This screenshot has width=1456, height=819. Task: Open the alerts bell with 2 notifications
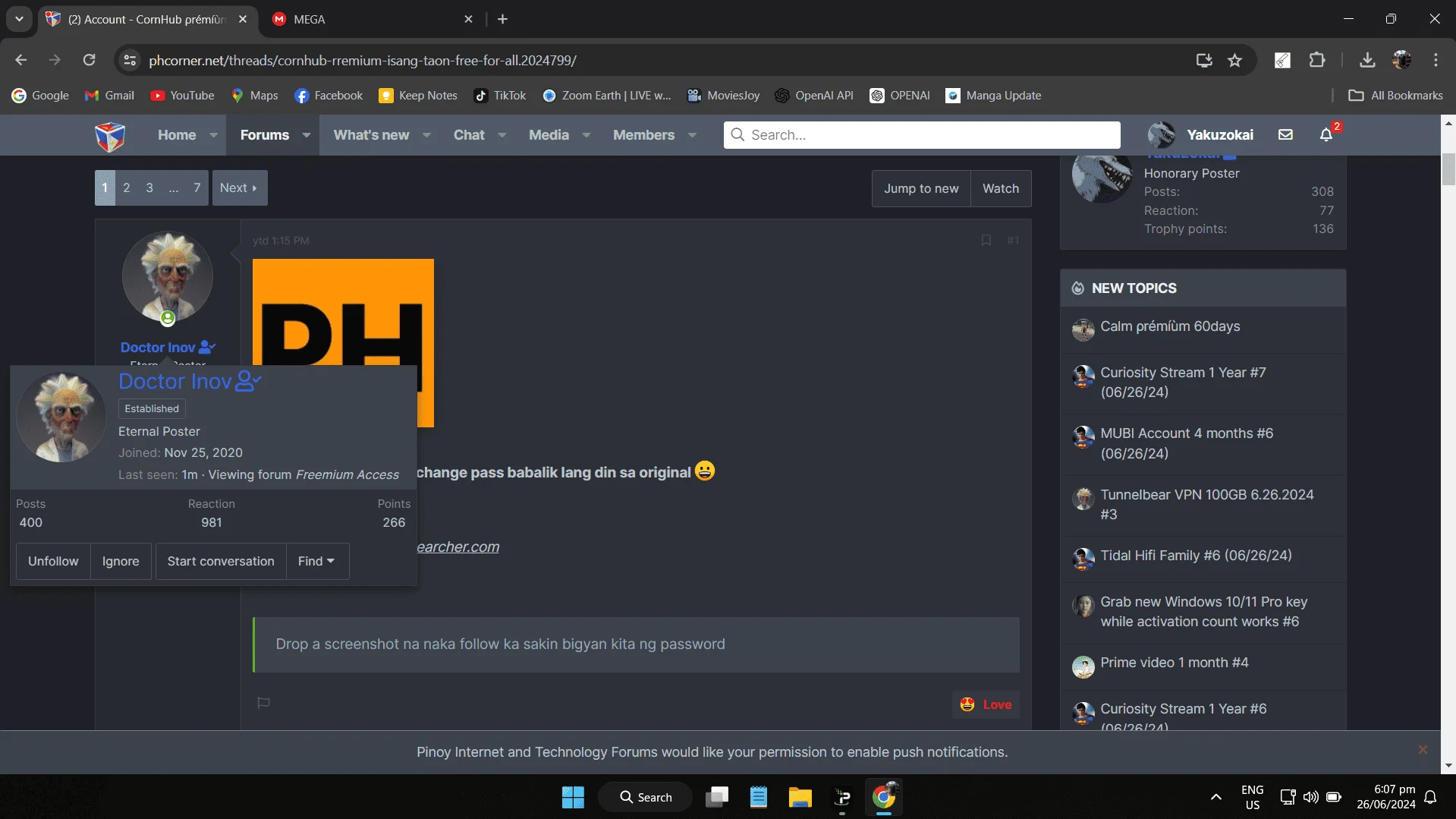pos(1326,134)
